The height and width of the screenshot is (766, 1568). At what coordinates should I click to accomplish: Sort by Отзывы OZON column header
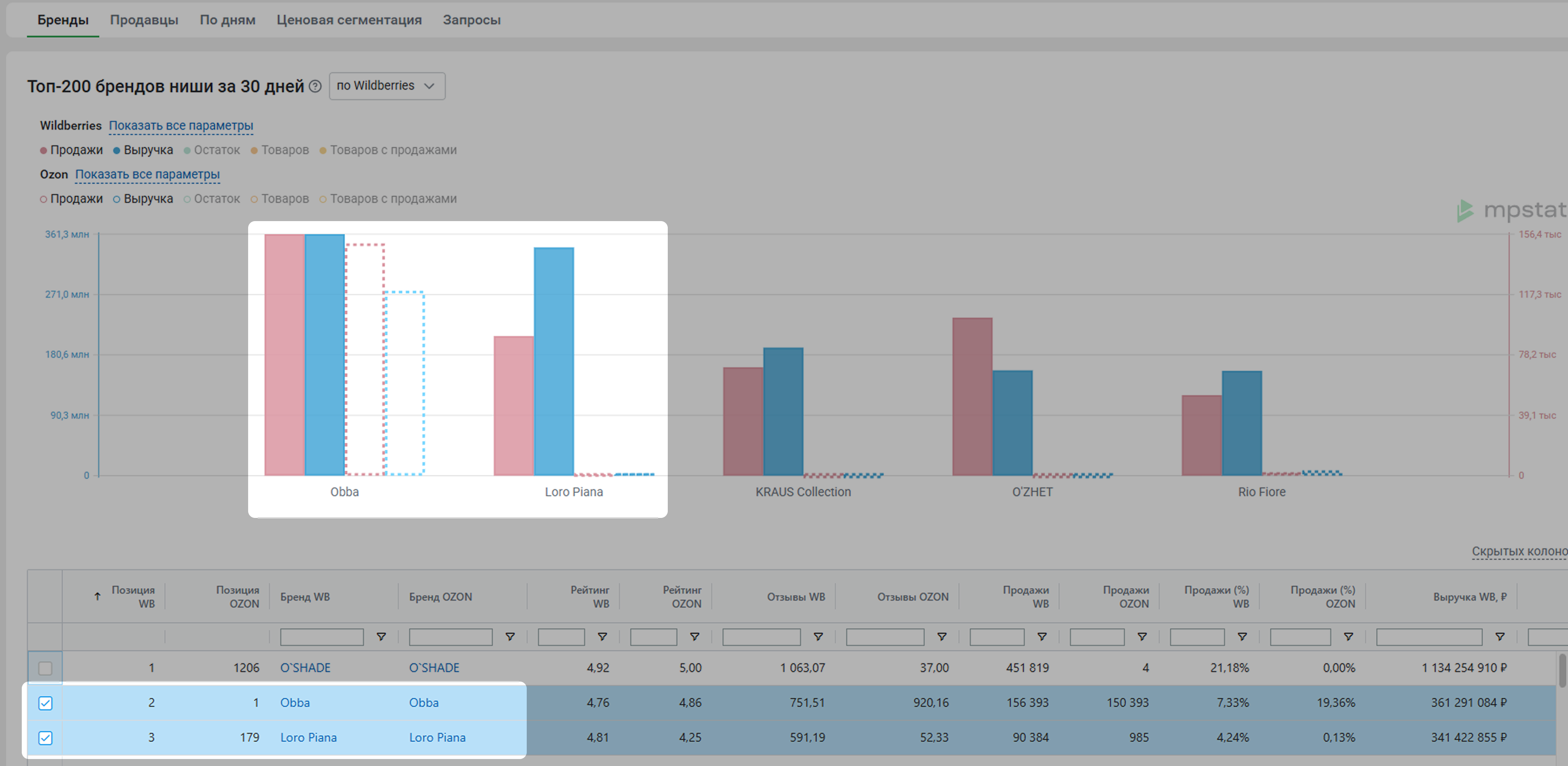(x=912, y=597)
